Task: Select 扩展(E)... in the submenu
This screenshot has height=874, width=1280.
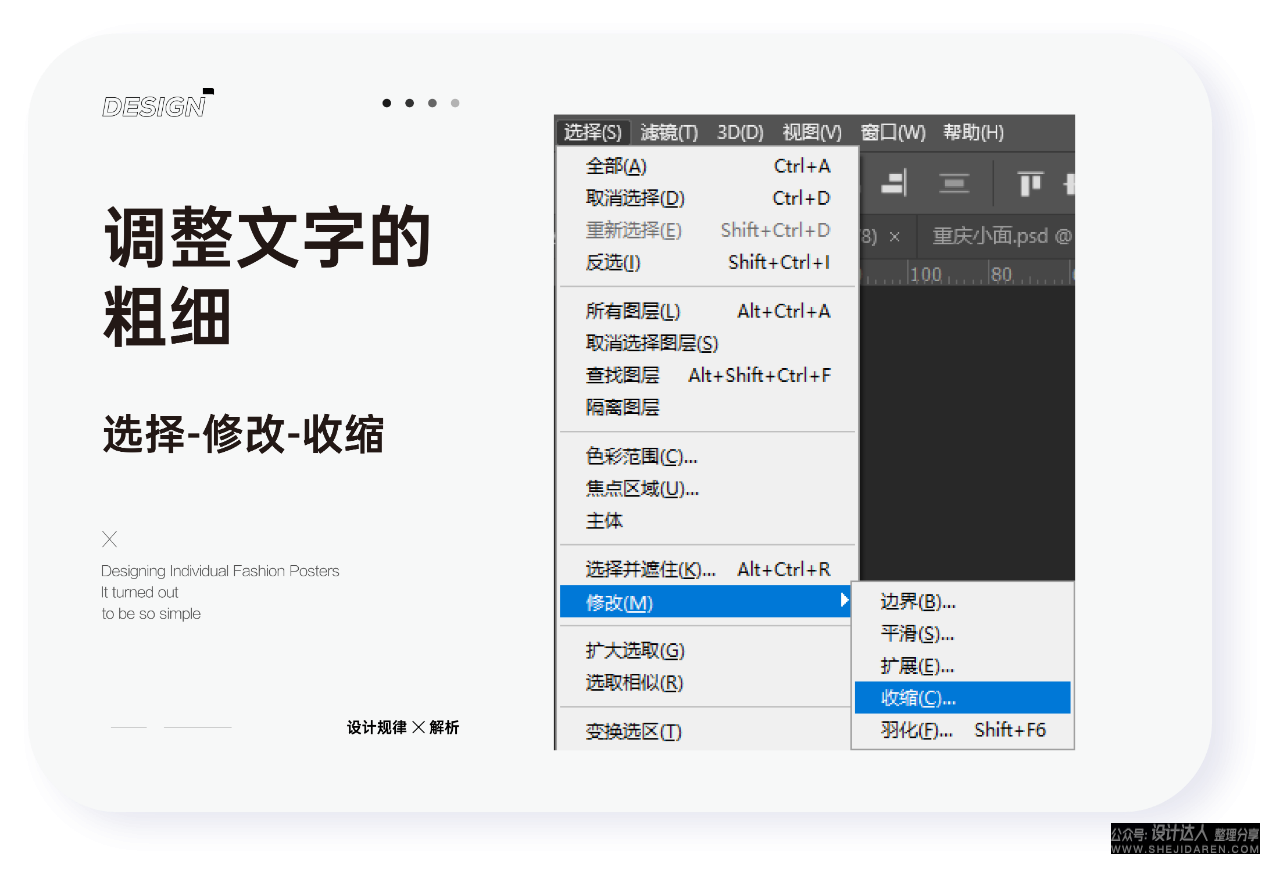Action: pos(963,666)
